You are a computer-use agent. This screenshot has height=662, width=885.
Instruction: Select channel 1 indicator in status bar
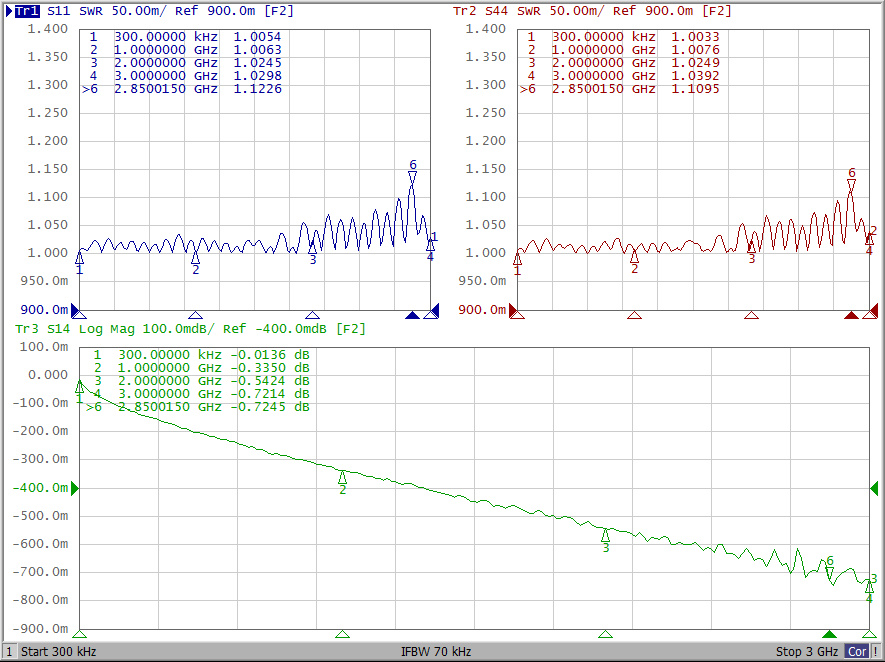tap(9, 652)
